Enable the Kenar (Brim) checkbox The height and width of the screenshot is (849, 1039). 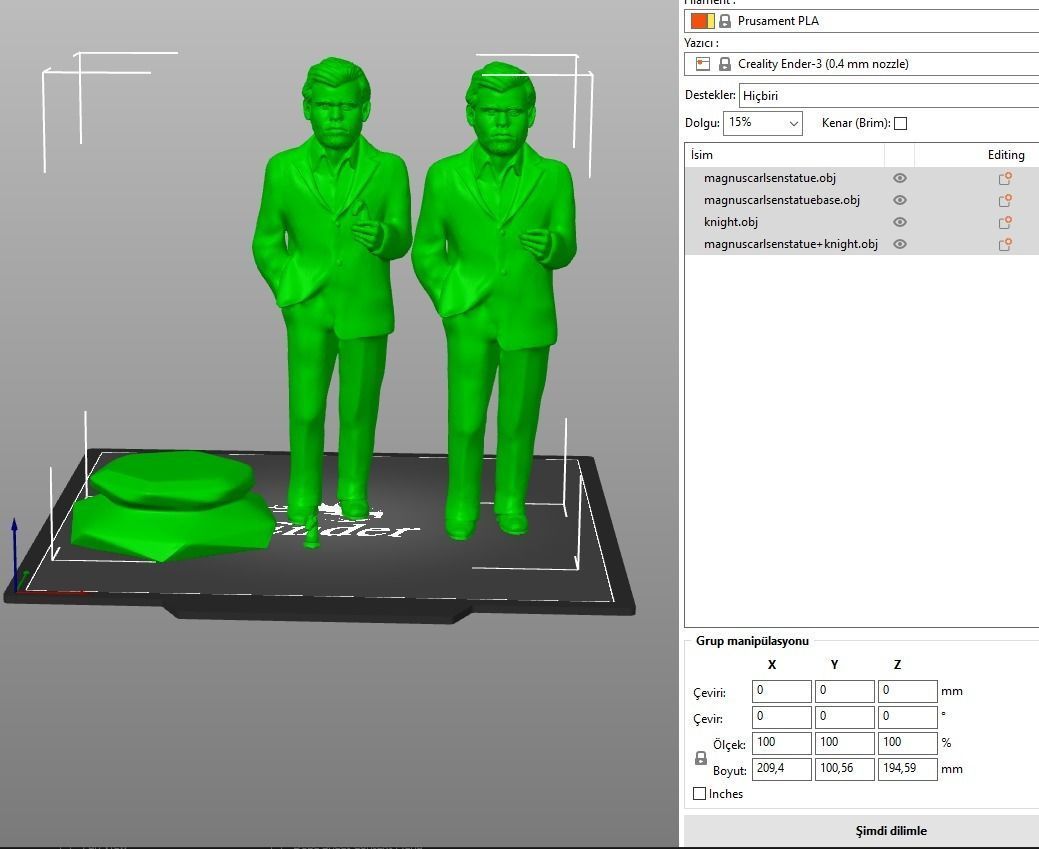[901, 123]
